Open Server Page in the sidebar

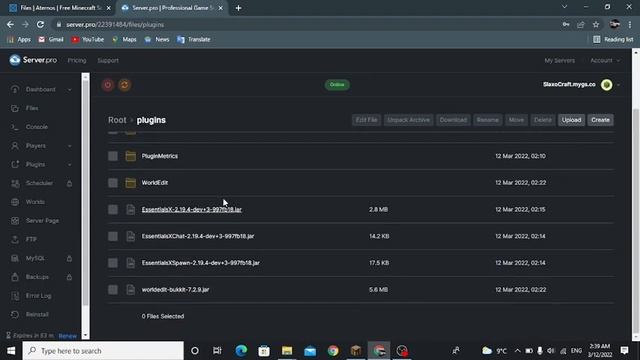42,221
